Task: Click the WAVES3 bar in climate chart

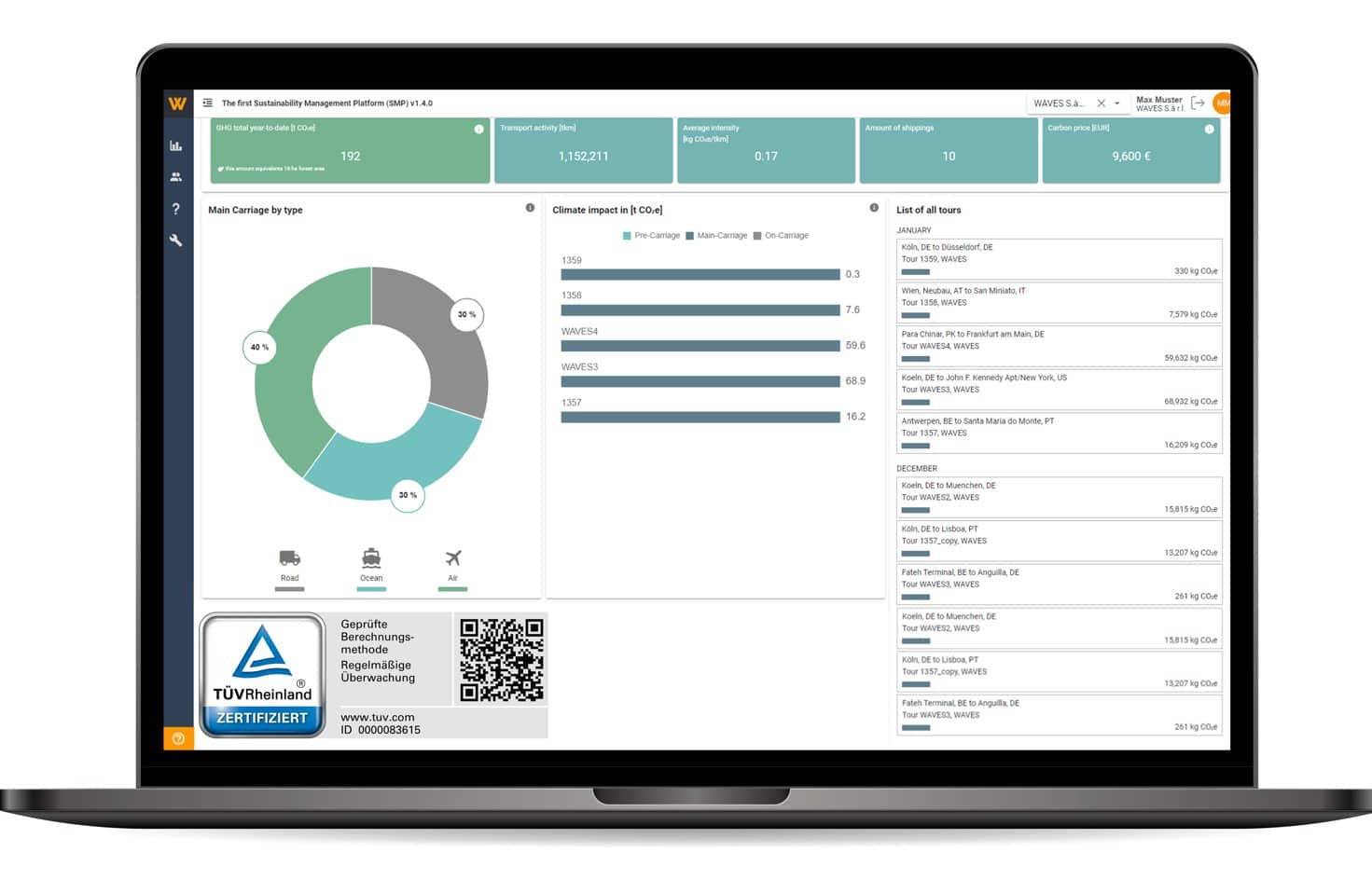Action: click(700, 381)
